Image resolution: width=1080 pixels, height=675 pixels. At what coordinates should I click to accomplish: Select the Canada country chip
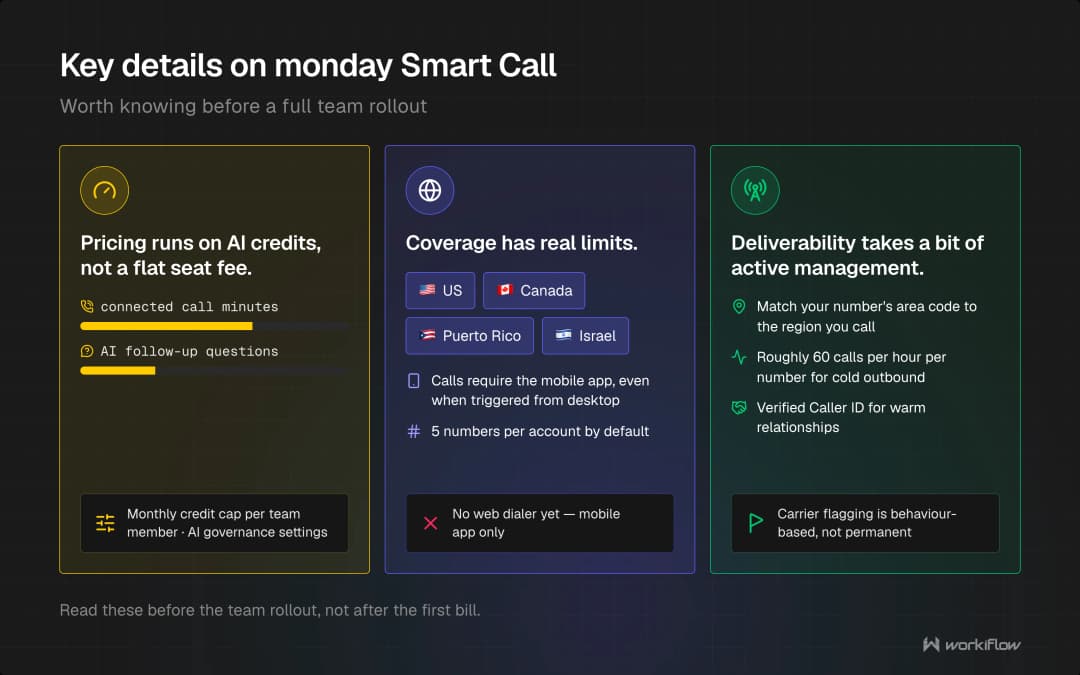[x=534, y=290]
